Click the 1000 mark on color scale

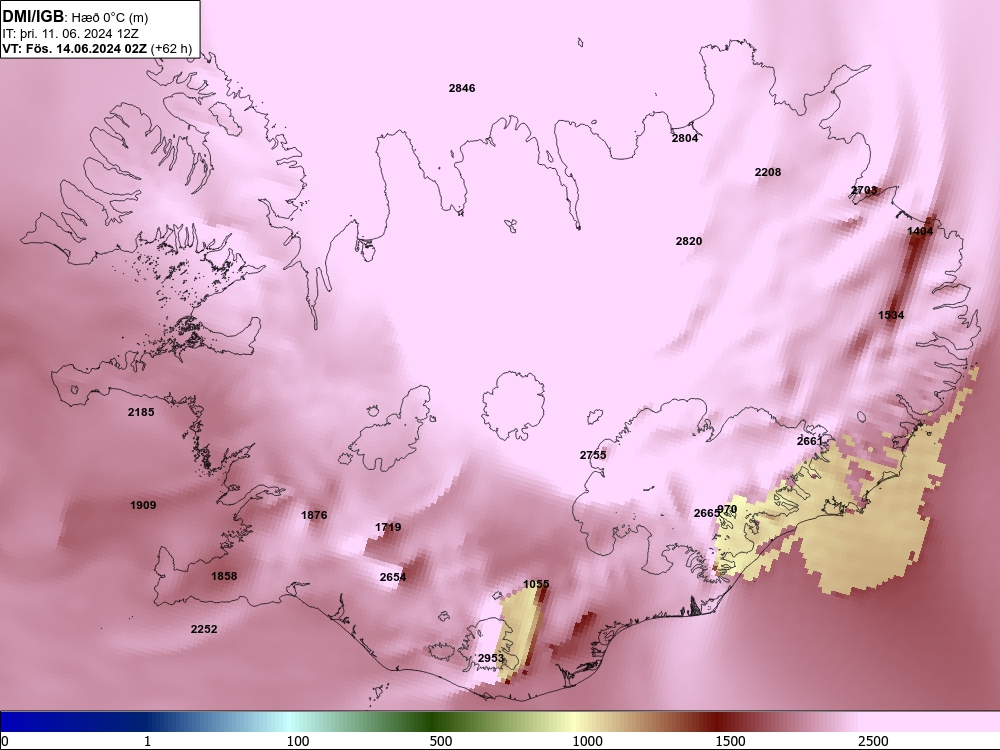coord(587,741)
